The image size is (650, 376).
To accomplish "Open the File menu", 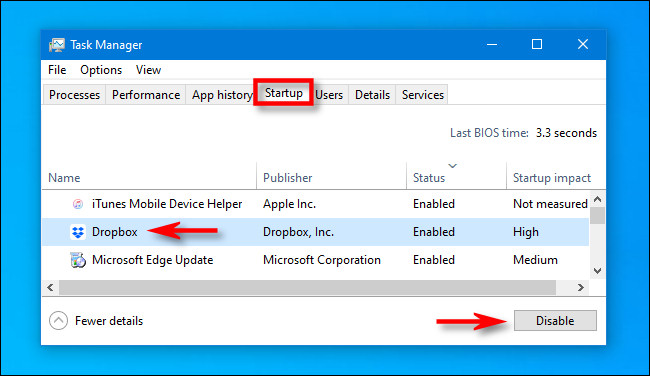I will click(57, 70).
